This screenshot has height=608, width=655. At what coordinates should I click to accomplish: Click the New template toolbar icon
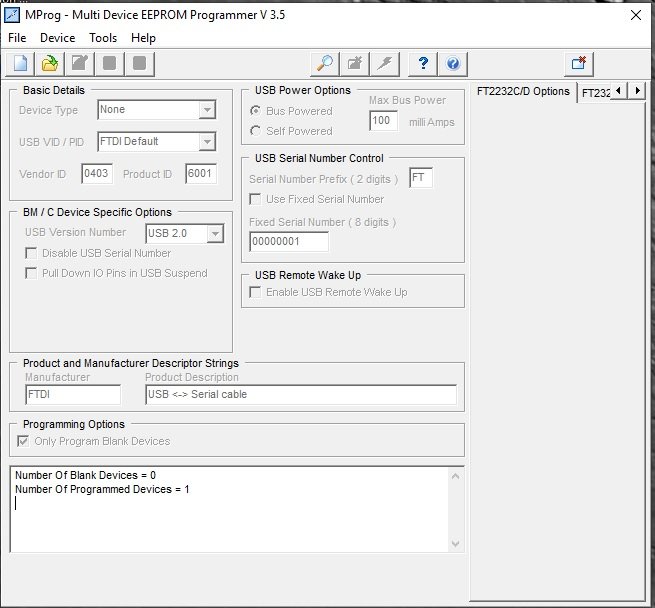pos(21,64)
